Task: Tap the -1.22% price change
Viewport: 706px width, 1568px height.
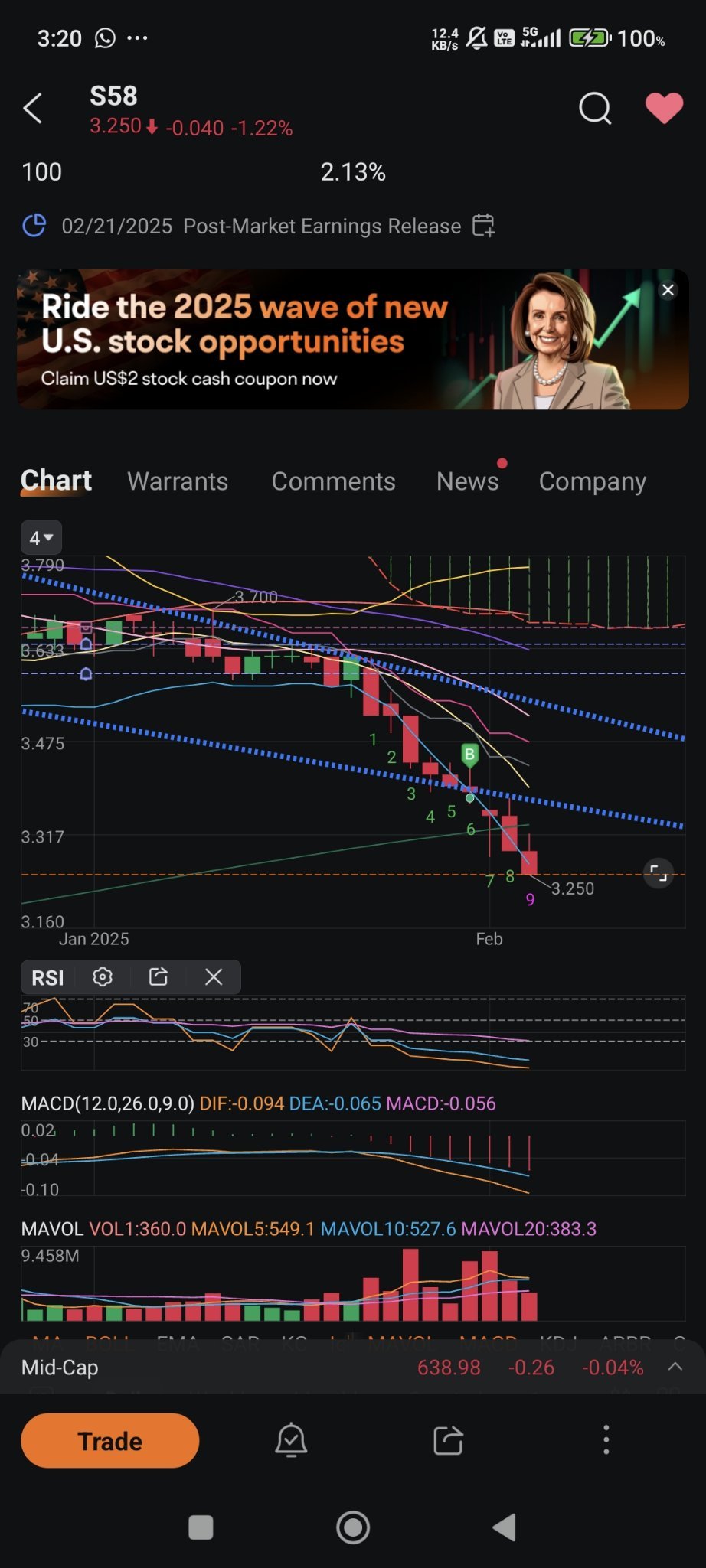Action: pyautogui.click(x=262, y=128)
